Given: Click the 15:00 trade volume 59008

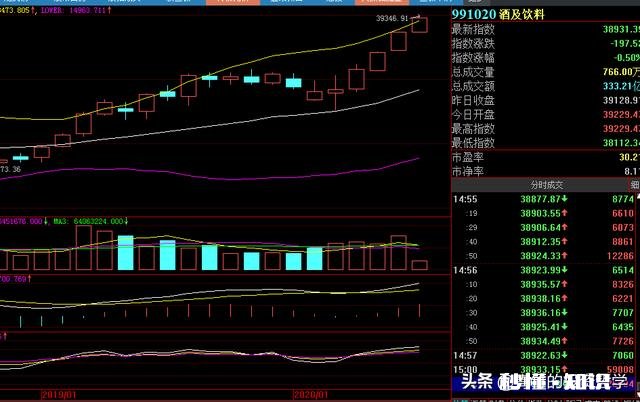Looking at the screenshot, I should point(620,370).
